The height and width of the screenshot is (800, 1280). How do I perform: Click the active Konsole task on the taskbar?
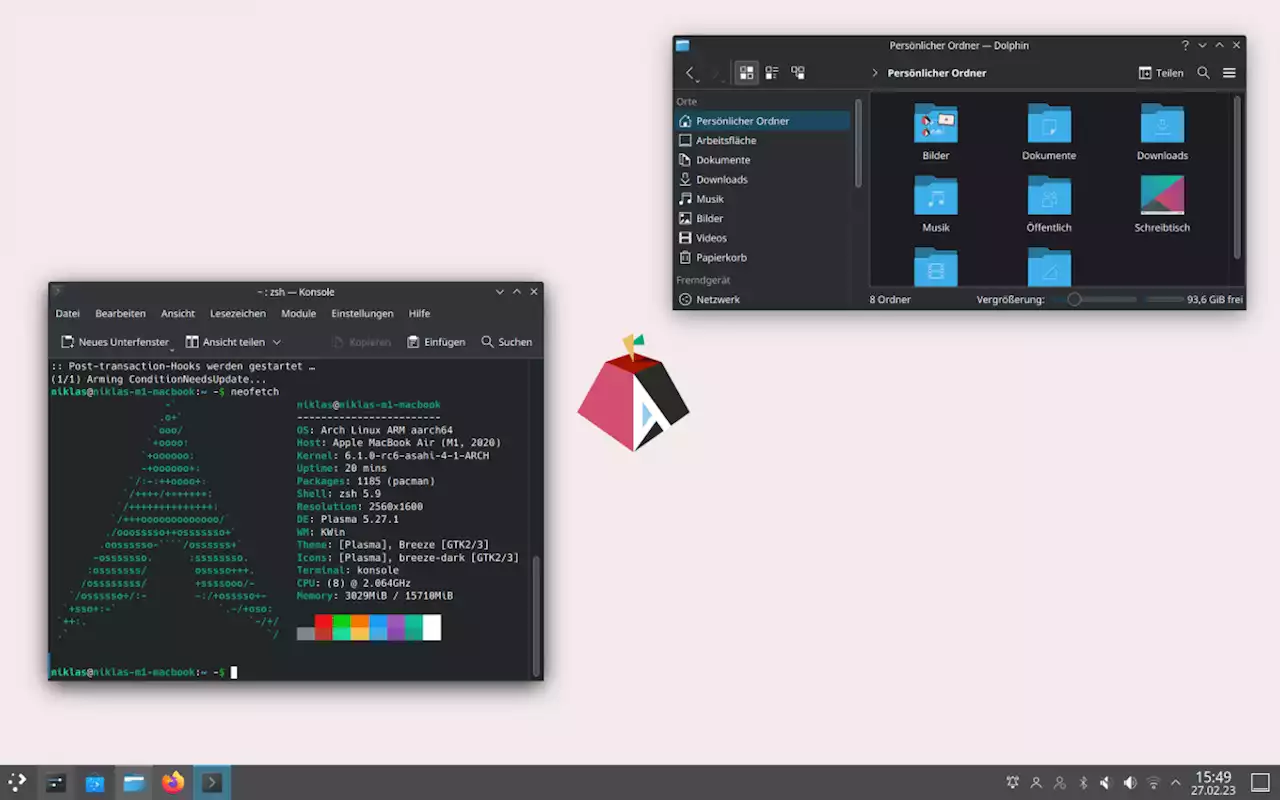tap(212, 783)
